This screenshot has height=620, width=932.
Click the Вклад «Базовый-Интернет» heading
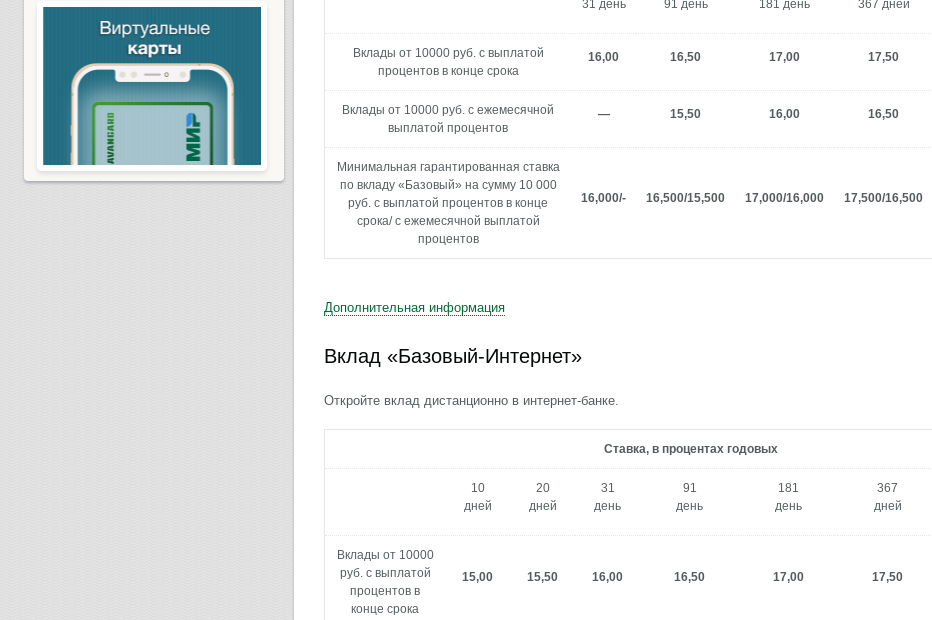pyautogui.click(x=452, y=356)
